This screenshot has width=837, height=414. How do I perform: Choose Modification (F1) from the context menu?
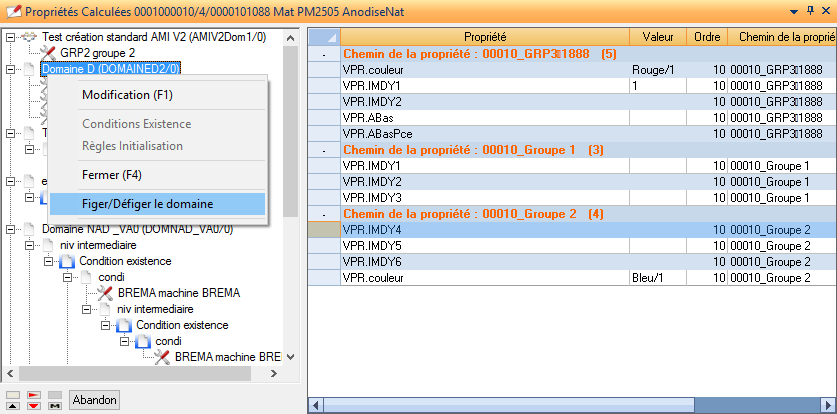click(x=127, y=95)
